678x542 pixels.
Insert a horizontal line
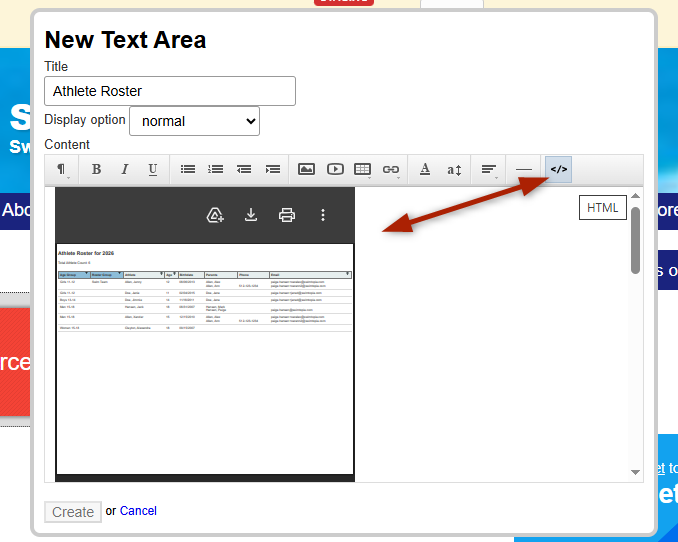coord(524,170)
